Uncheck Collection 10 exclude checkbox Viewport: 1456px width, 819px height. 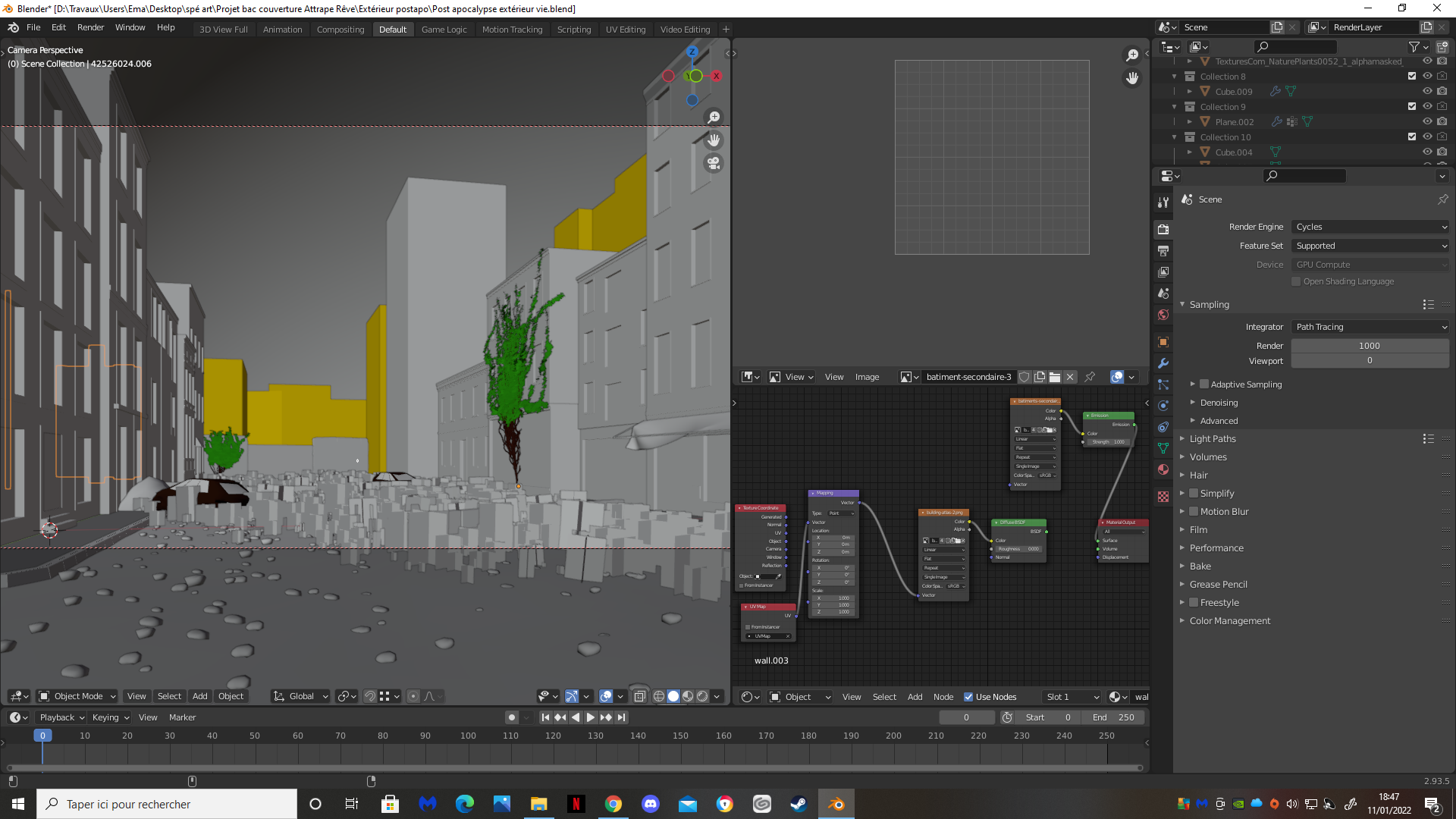pyautogui.click(x=1412, y=136)
